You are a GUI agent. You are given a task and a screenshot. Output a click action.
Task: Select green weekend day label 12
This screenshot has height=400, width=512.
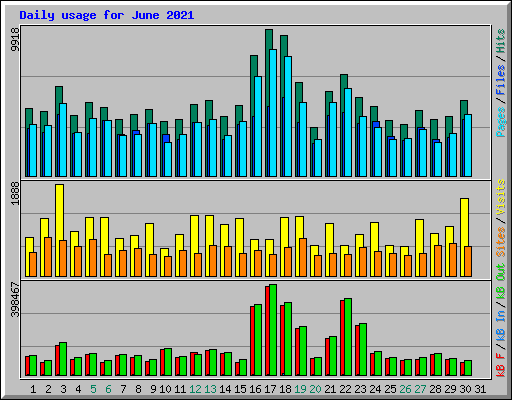pyautogui.click(x=195, y=389)
